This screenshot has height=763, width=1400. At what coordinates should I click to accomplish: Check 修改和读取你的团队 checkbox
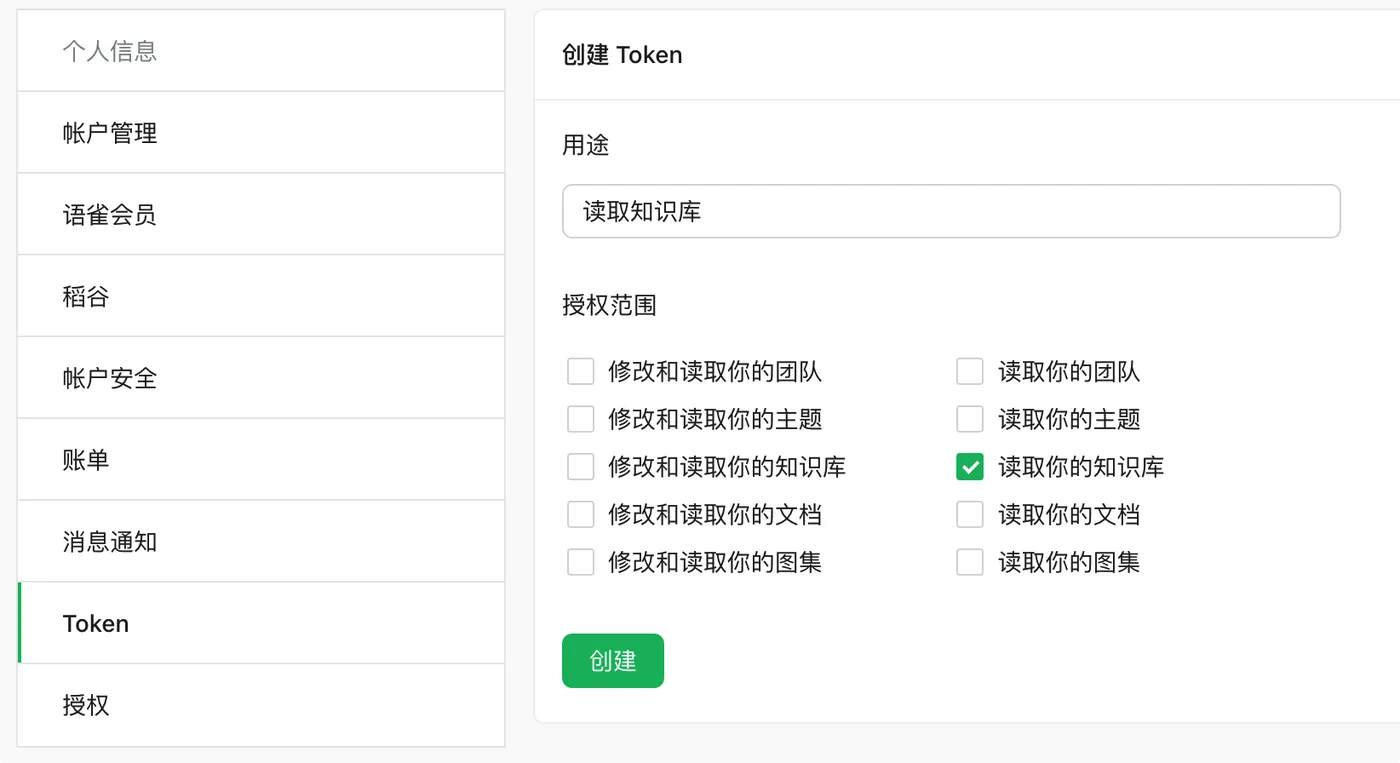[x=581, y=372]
